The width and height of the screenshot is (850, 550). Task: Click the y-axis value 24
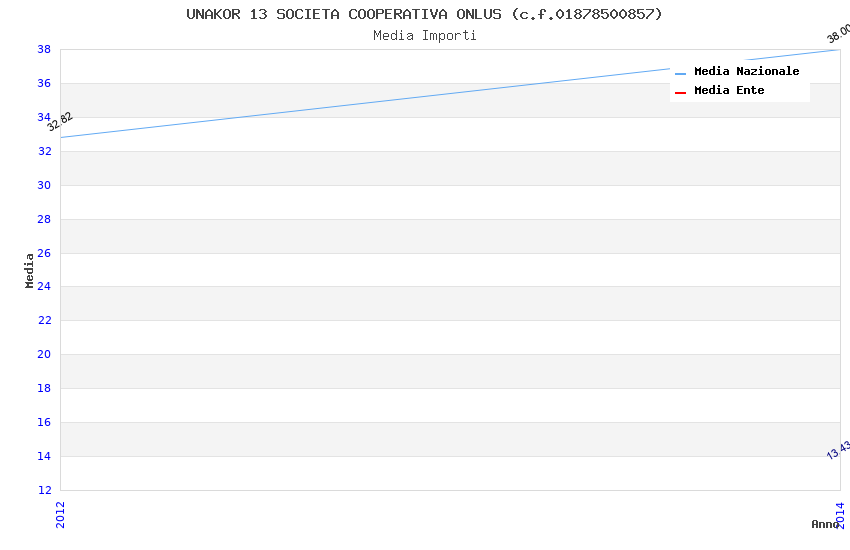44,286
